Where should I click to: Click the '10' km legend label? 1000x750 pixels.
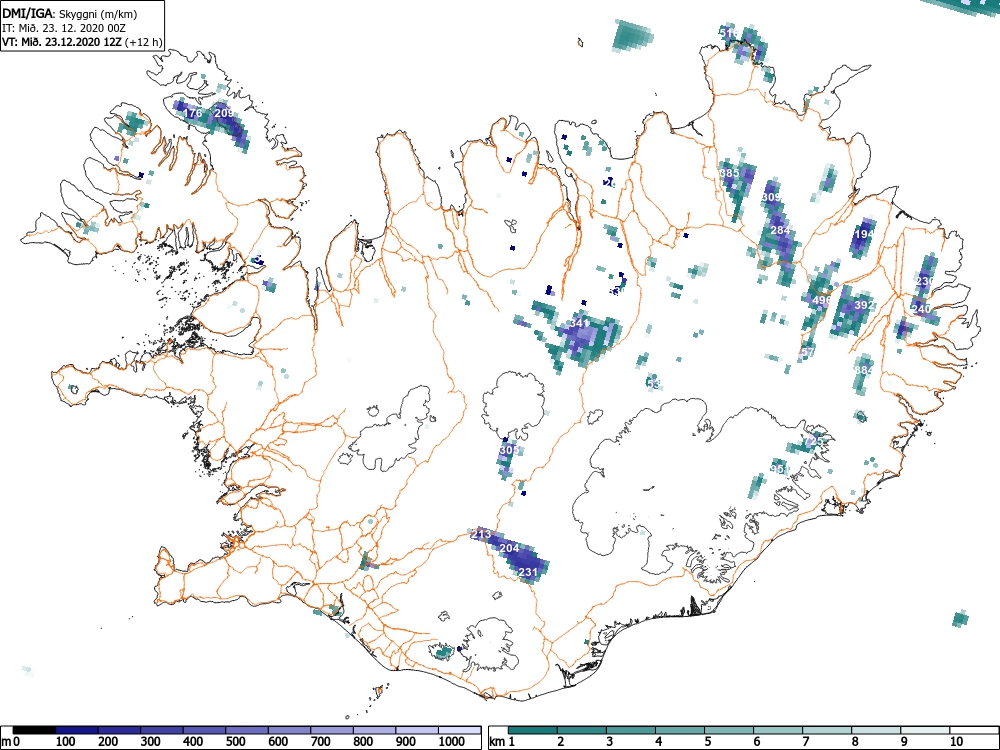956,742
